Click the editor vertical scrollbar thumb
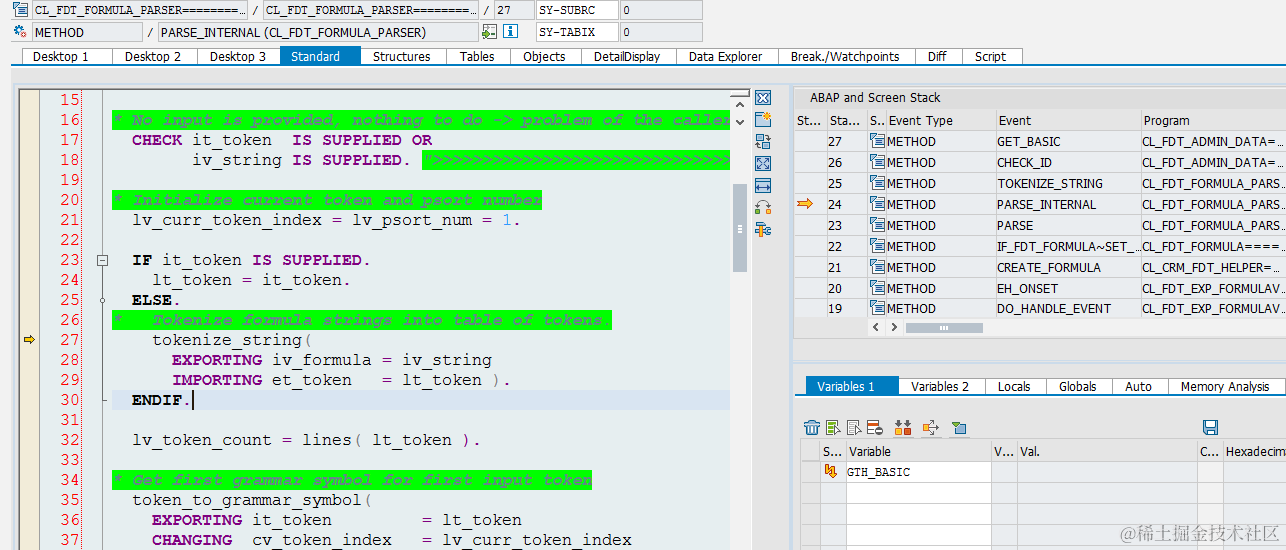 740,228
